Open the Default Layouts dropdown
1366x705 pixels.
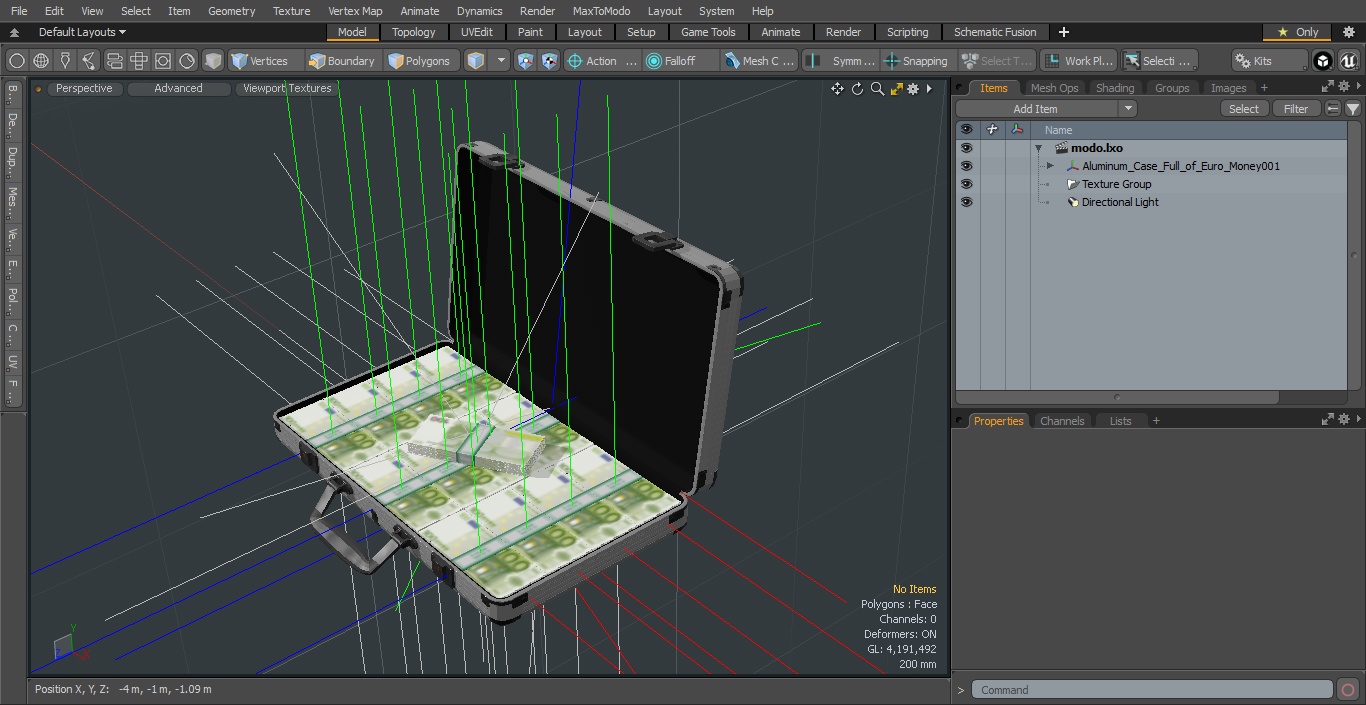[x=82, y=32]
